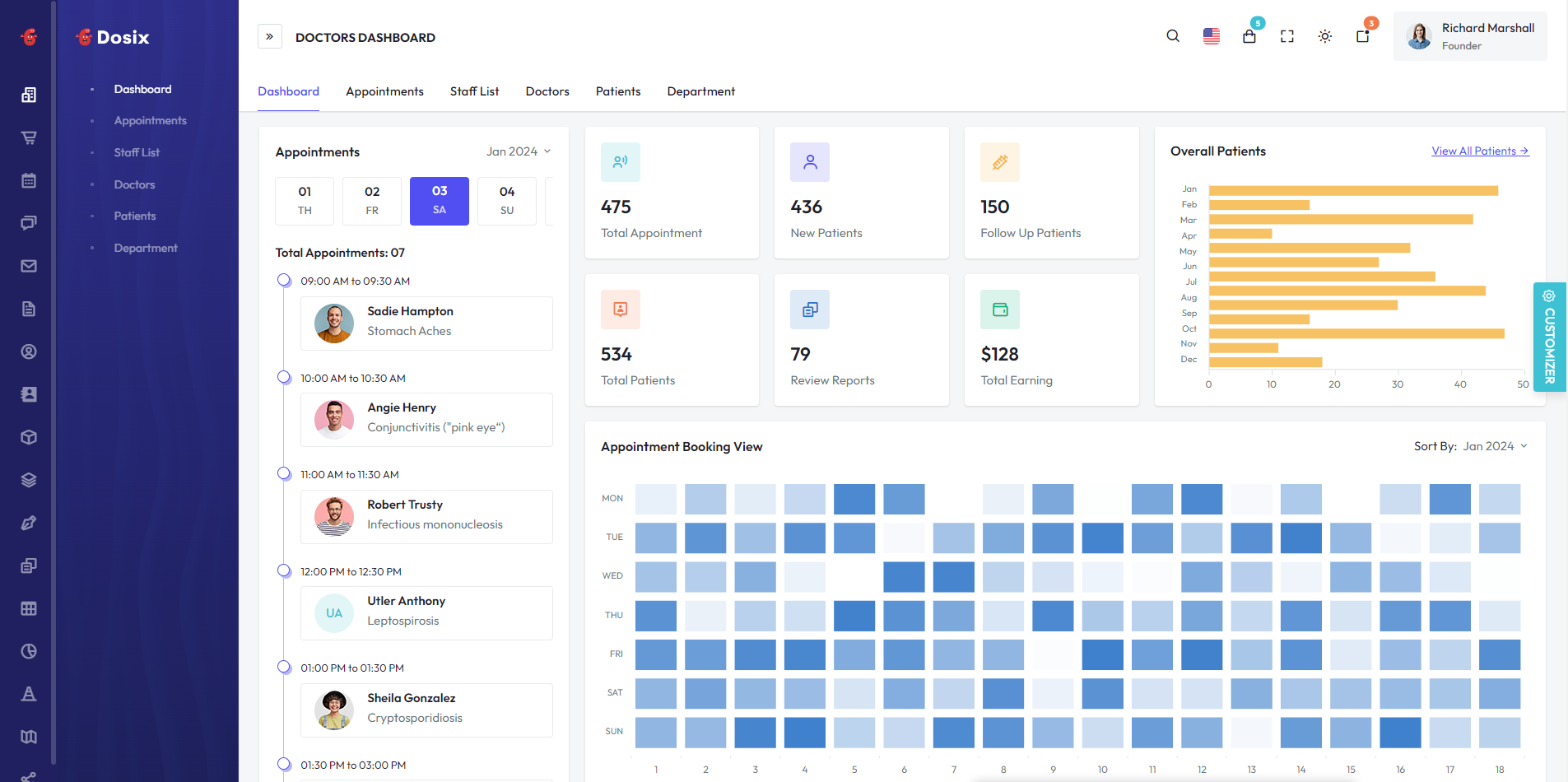Click the Dec bar in Overall Patients chart
This screenshot has height=782, width=1568.
1265,362
